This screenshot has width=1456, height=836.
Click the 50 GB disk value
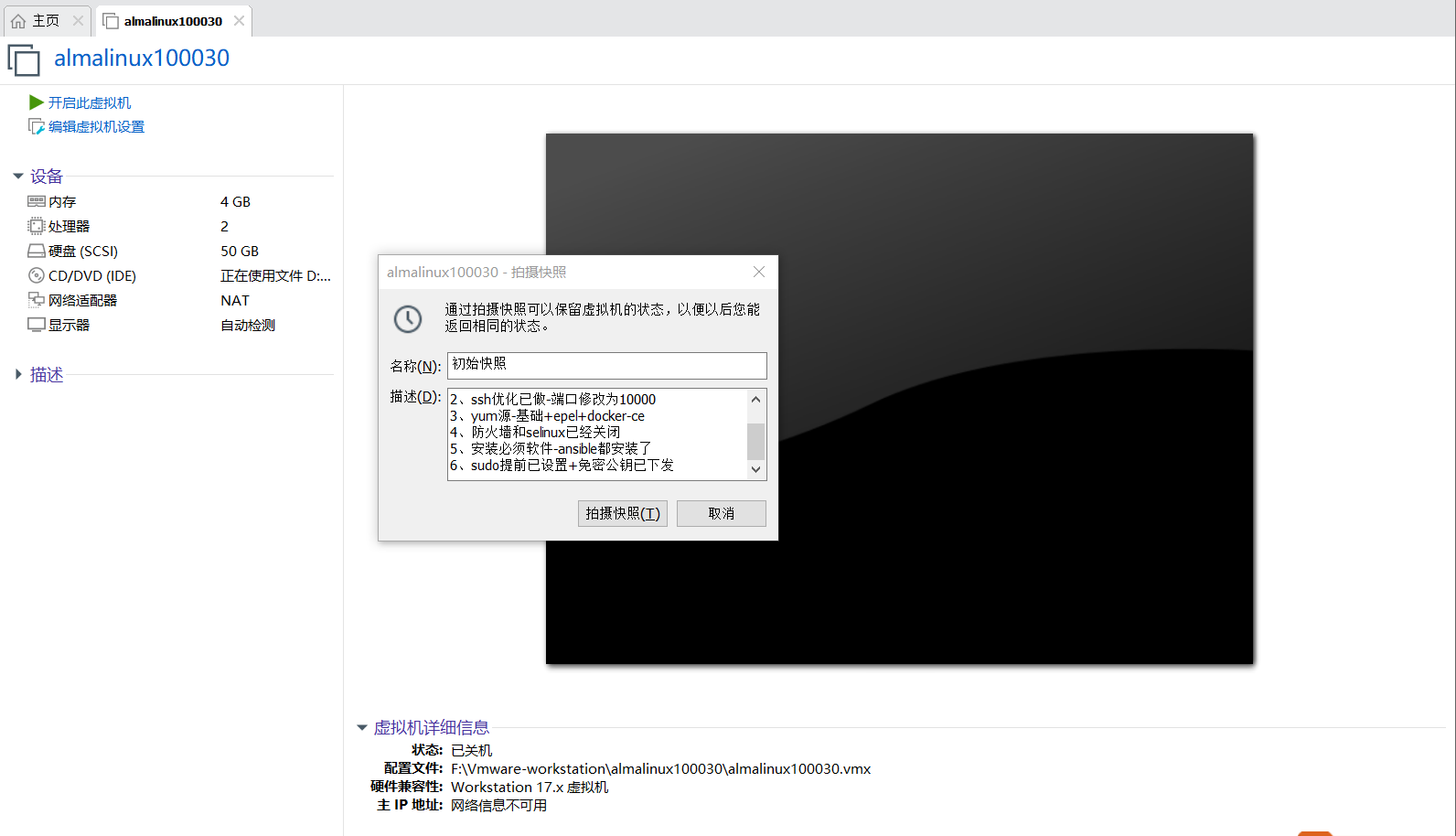coord(240,252)
